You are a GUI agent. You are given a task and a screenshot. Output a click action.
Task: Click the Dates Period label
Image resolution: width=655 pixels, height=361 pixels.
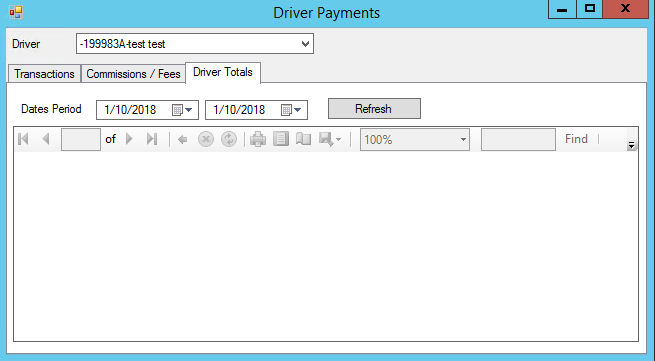[x=51, y=109]
